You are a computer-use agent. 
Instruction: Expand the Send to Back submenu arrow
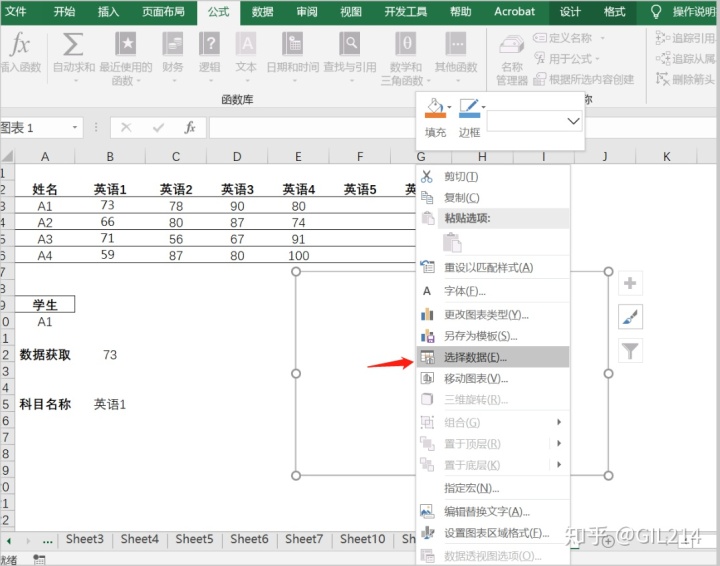point(559,465)
